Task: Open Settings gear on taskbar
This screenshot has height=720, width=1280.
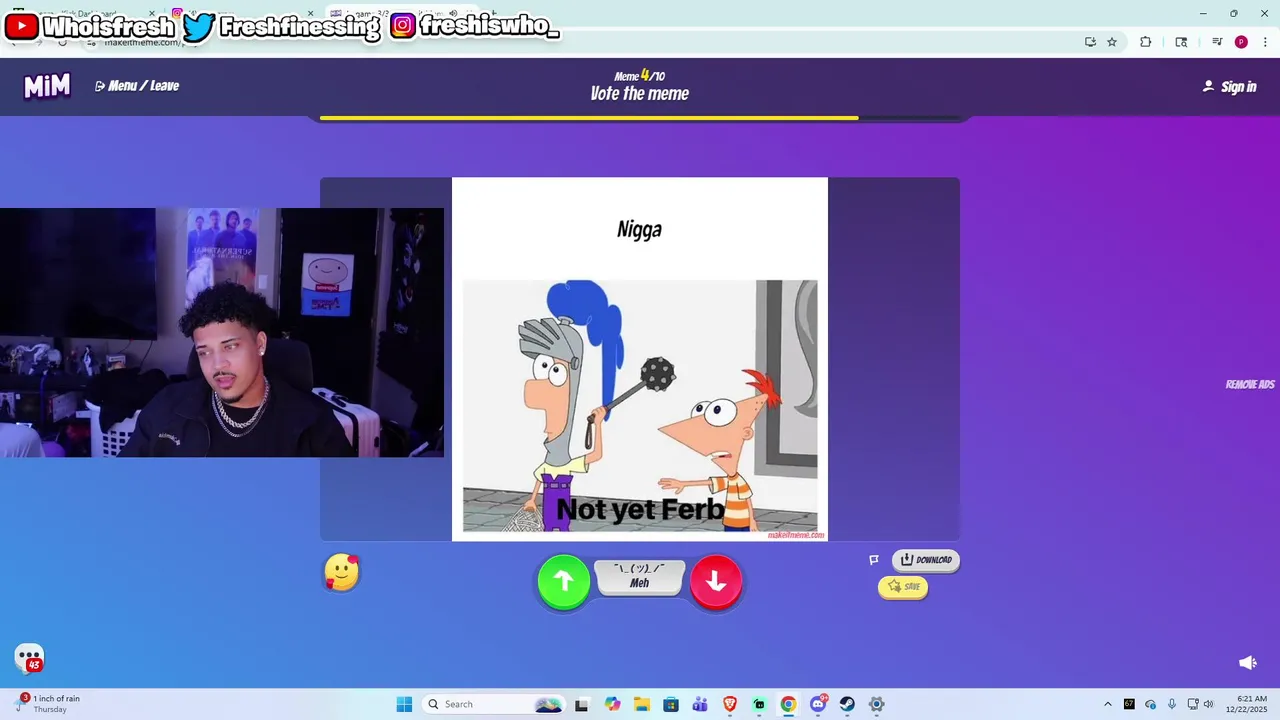Action: 876,704
